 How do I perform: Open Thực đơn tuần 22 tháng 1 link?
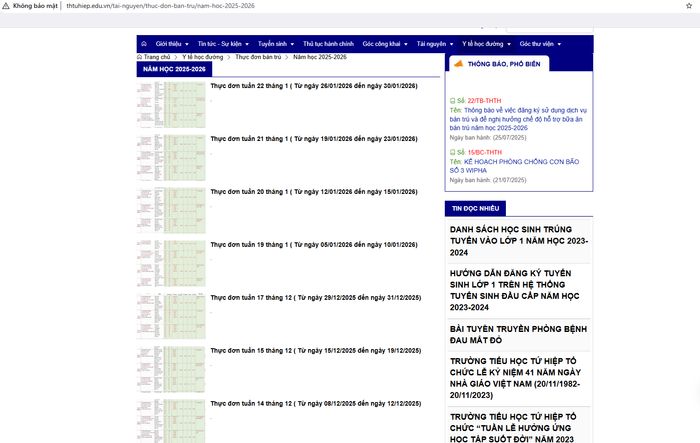tap(314, 86)
